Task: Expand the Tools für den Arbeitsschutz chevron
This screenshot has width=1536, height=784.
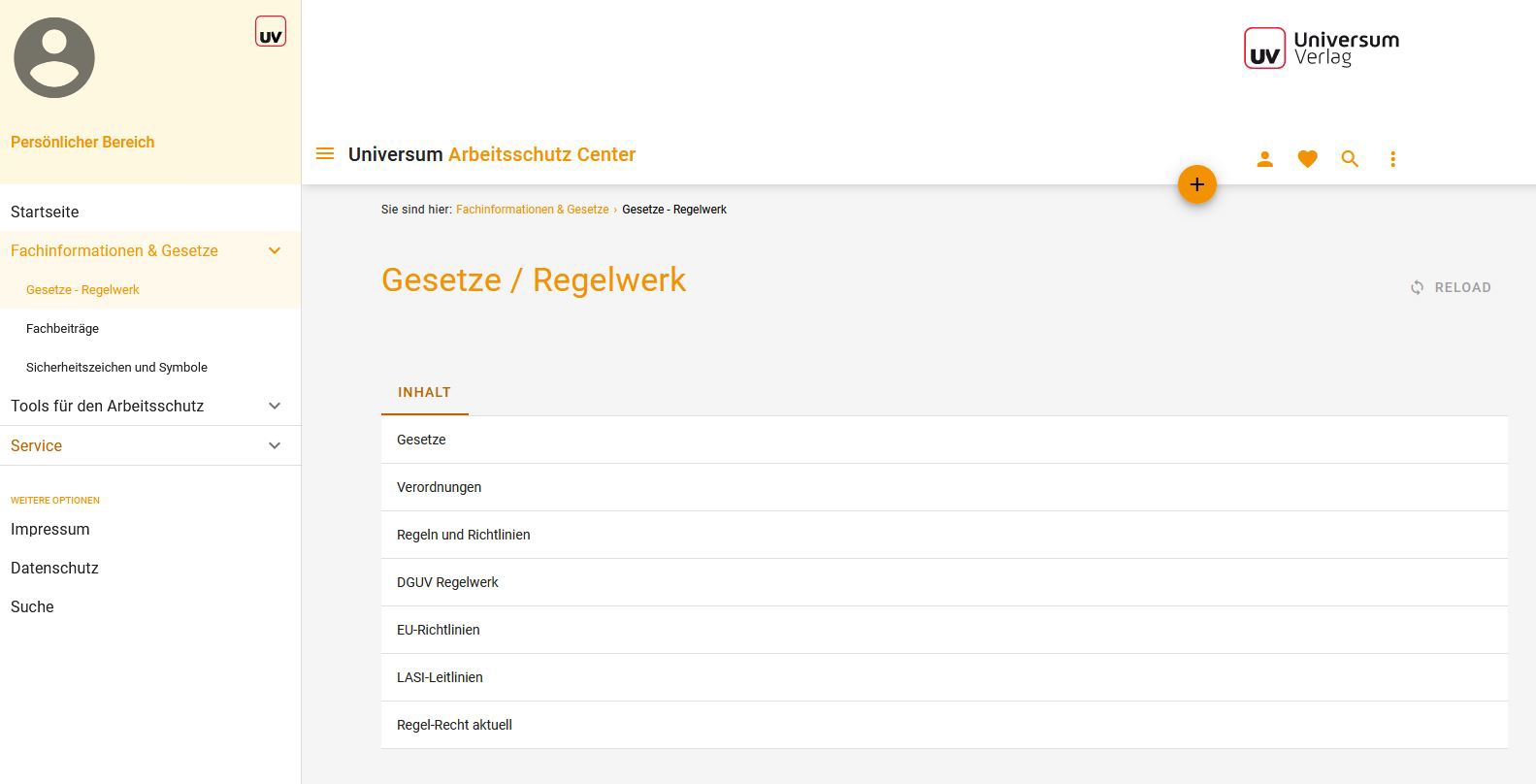Action: tap(275, 406)
